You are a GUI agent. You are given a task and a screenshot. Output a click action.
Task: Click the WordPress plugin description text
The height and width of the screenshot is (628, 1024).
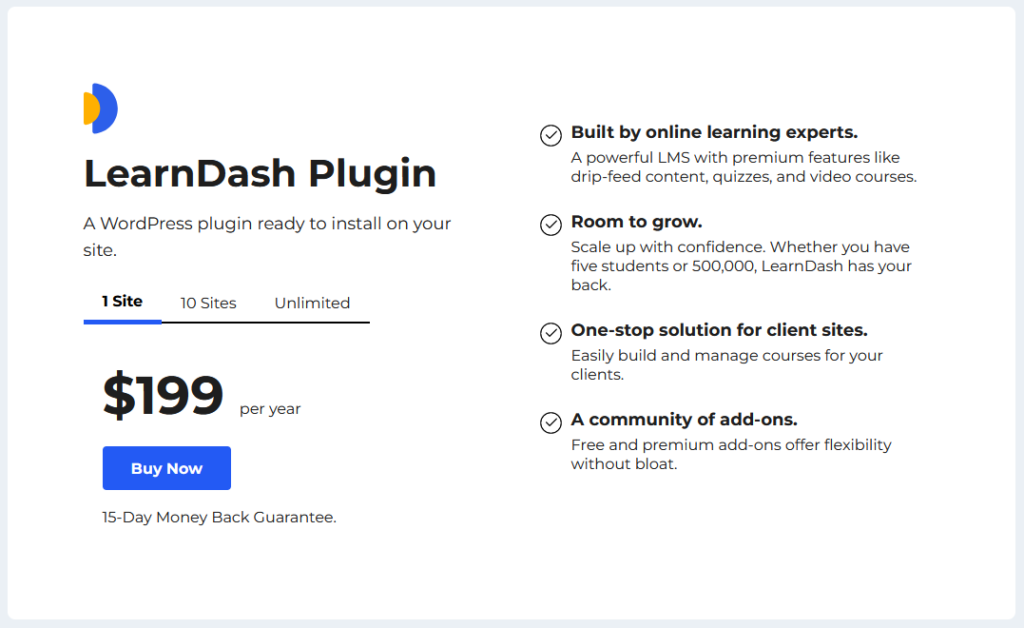coord(267,236)
